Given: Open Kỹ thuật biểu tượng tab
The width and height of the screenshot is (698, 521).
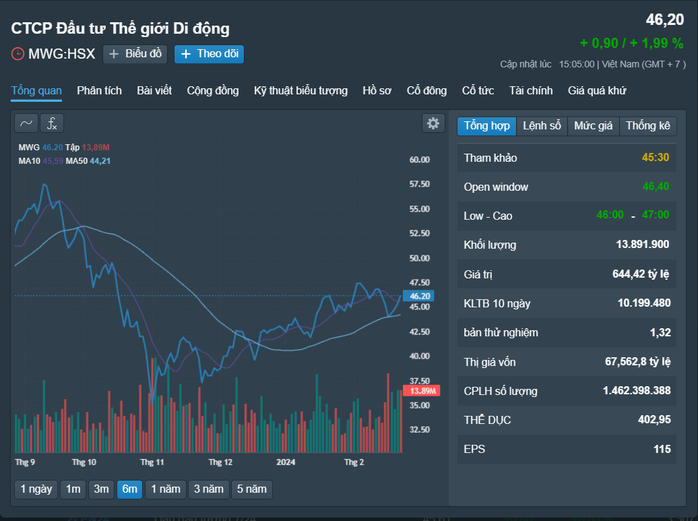Looking at the screenshot, I should click(300, 91).
